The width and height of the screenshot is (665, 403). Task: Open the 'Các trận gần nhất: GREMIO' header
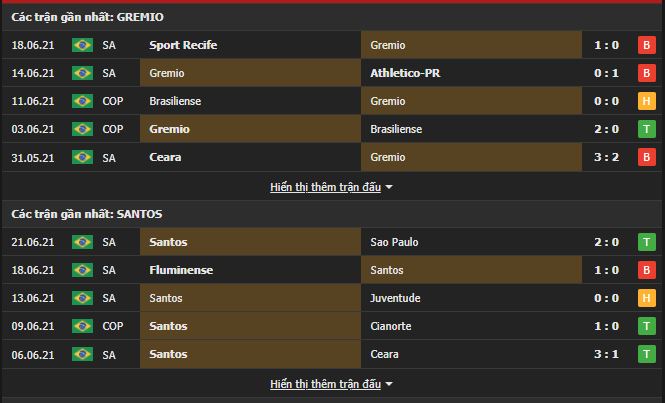point(87,17)
